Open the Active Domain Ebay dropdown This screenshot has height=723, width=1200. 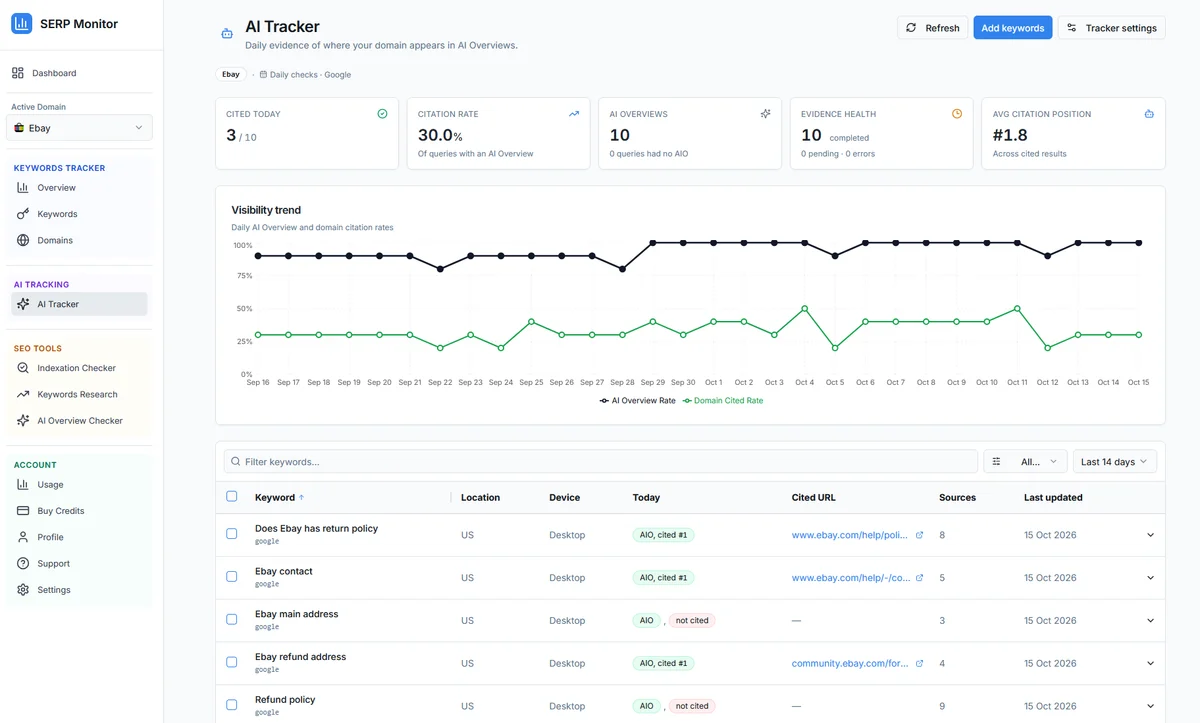click(80, 128)
